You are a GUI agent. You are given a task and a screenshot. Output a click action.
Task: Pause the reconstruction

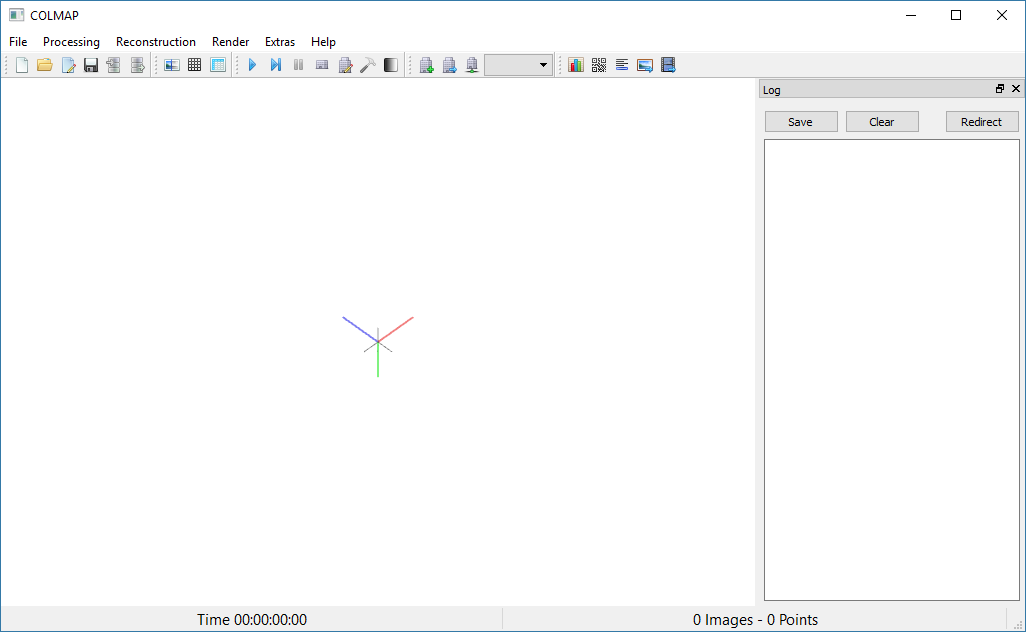pos(298,64)
